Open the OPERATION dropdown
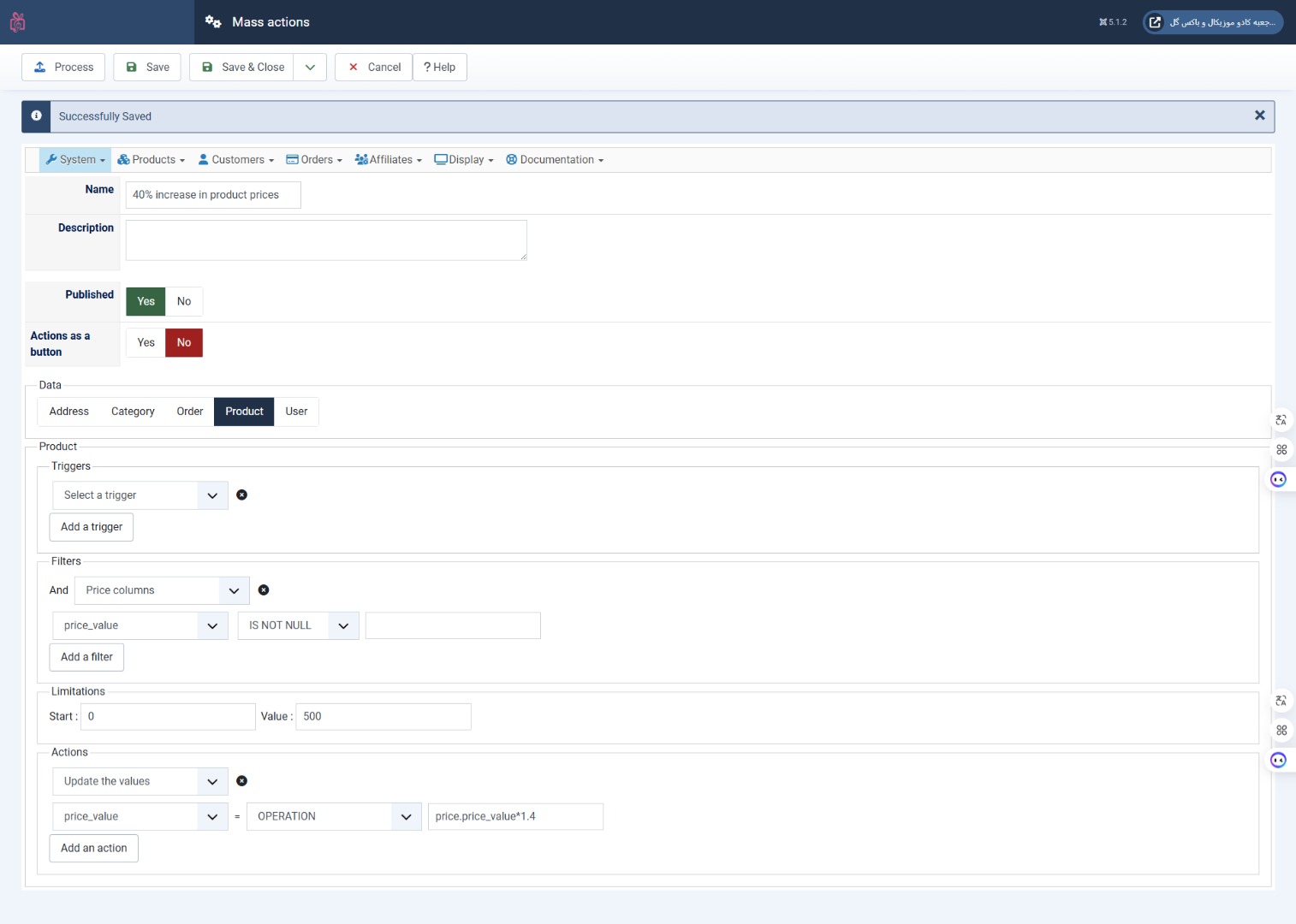The width and height of the screenshot is (1296, 924). (334, 816)
